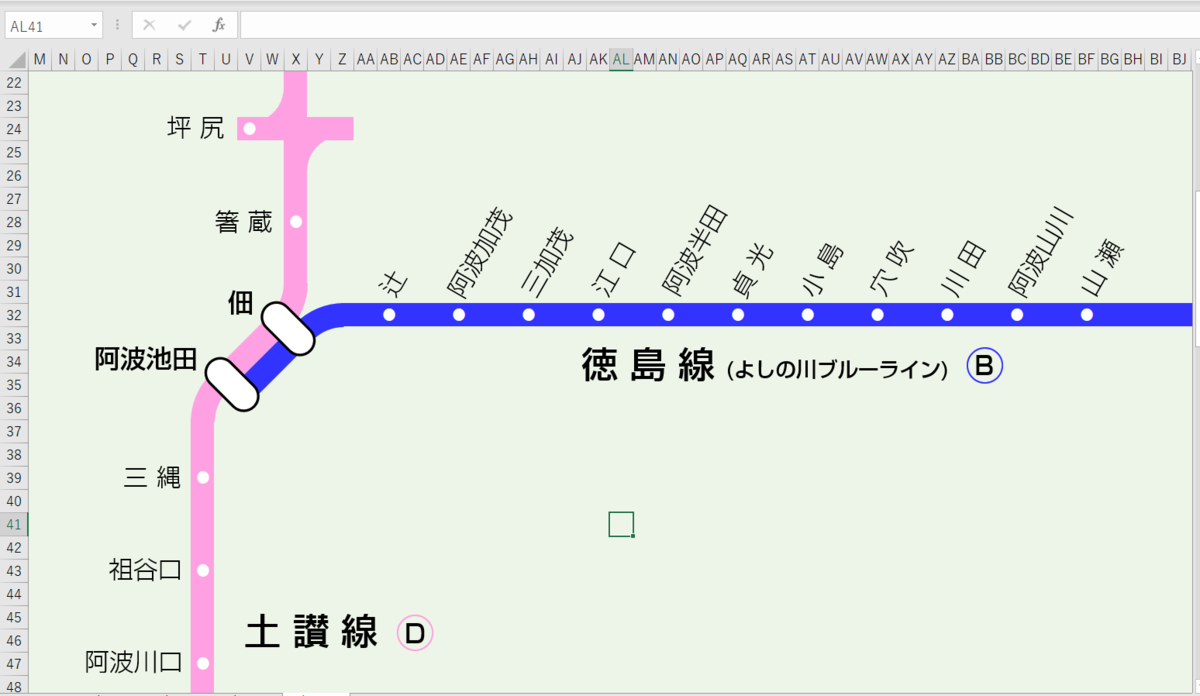Click the circled B line symbol
Viewport: 1200px width, 696px height.
(984, 367)
